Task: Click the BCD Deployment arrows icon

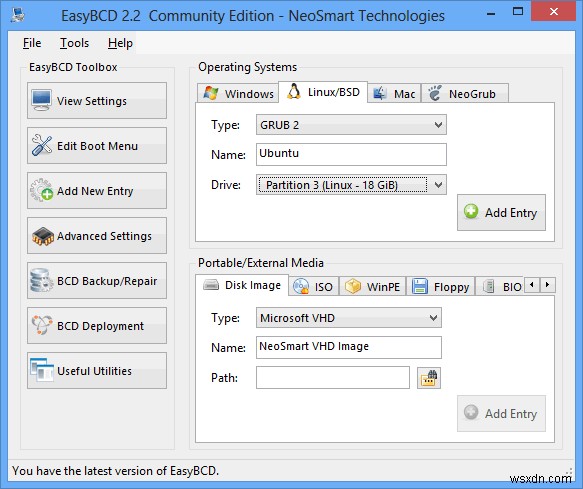Action: pos(42,325)
